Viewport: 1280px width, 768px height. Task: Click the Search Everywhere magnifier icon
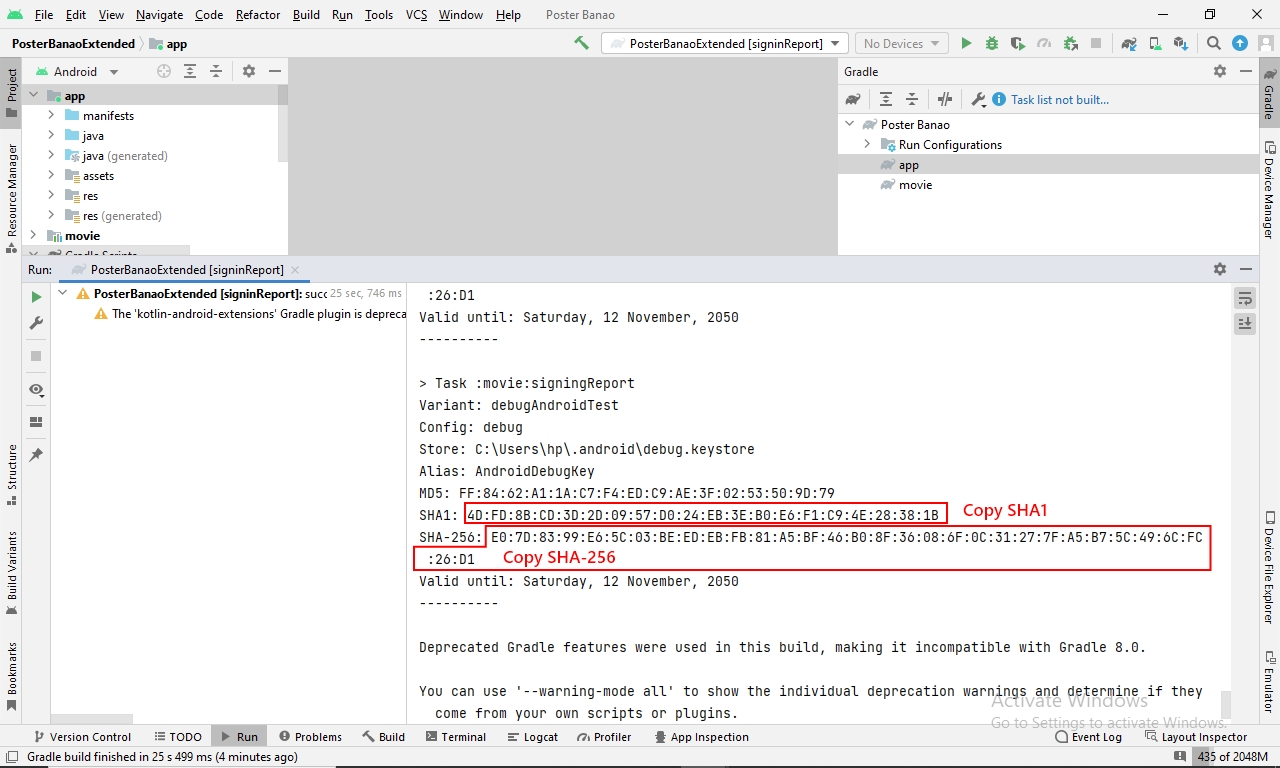coord(1213,43)
